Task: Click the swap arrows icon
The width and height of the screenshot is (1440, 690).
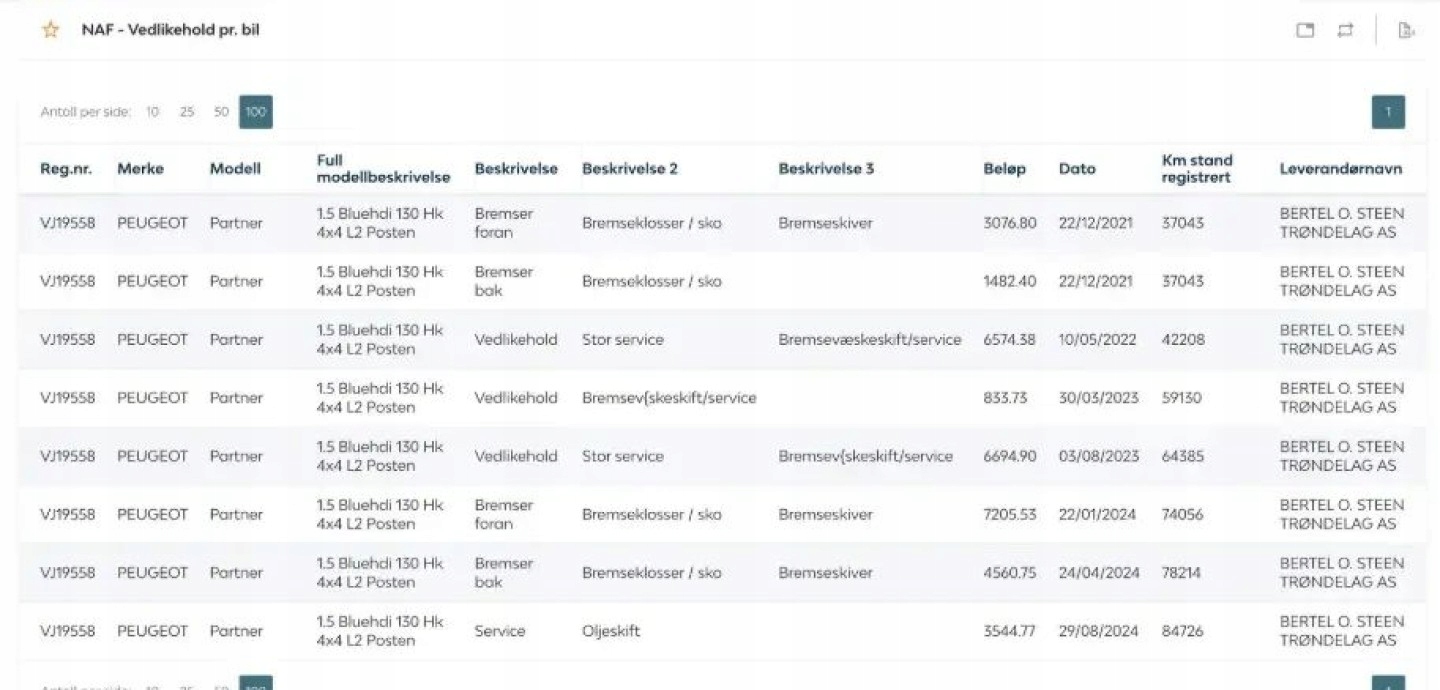Action: [1345, 30]
